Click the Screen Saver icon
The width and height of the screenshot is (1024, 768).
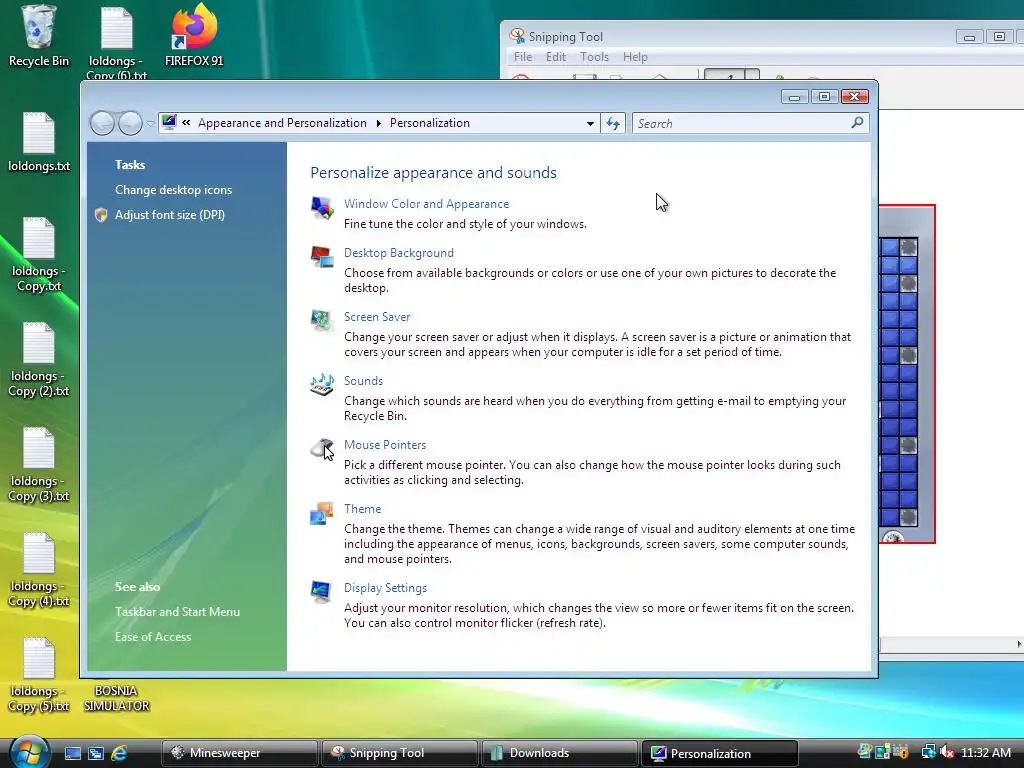pyautogui.click(x=322, y=321)
